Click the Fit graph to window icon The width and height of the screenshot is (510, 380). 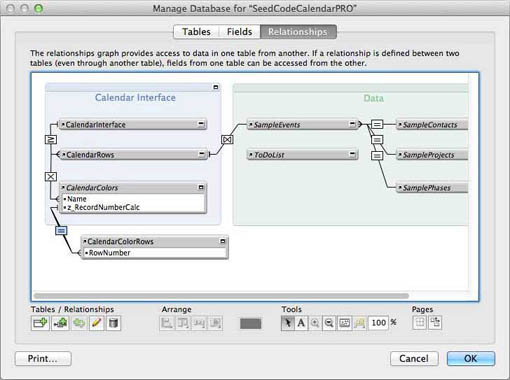pyautogui.click(x=344, y=323)
